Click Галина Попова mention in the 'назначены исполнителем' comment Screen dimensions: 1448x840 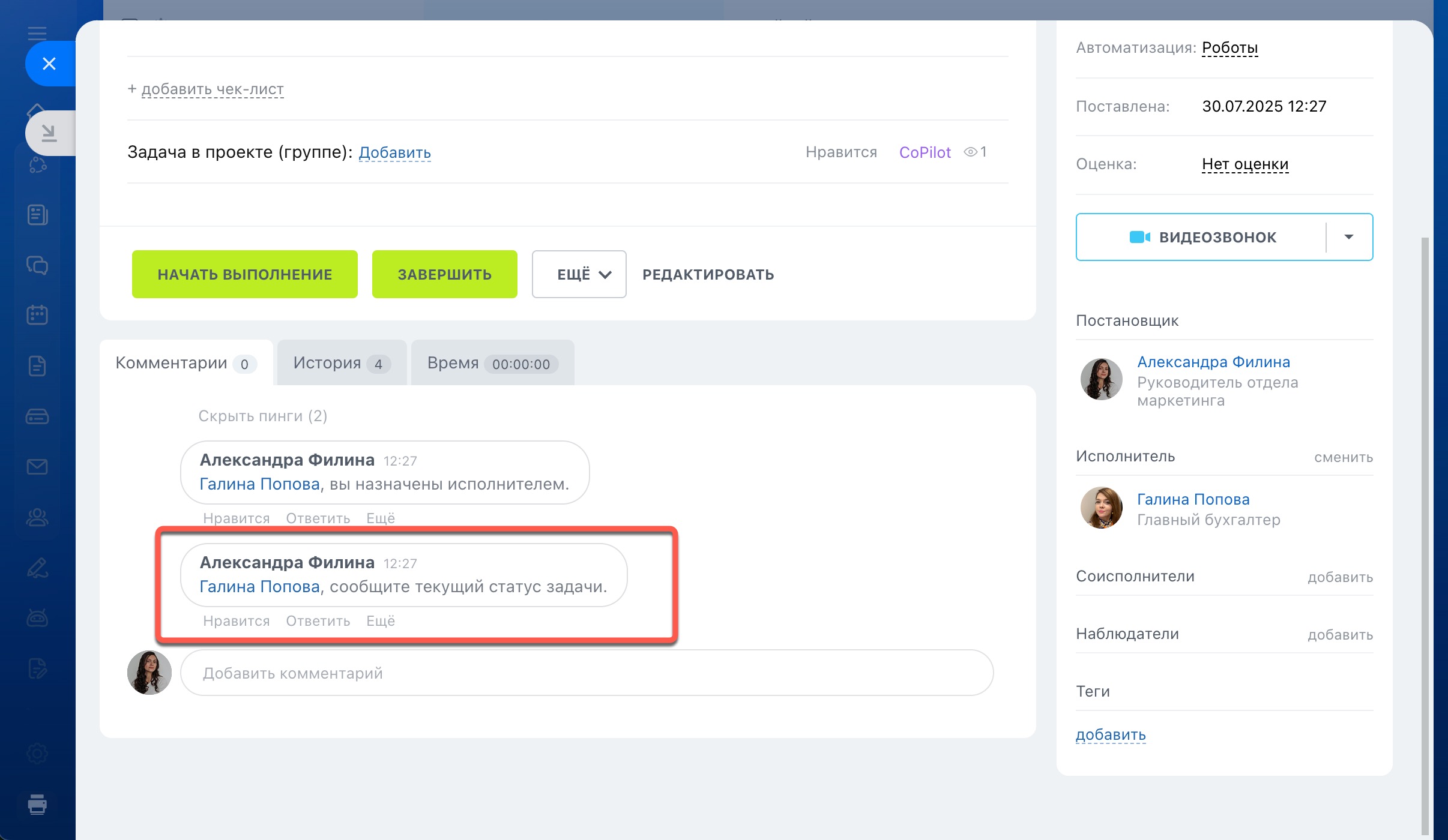259,484
